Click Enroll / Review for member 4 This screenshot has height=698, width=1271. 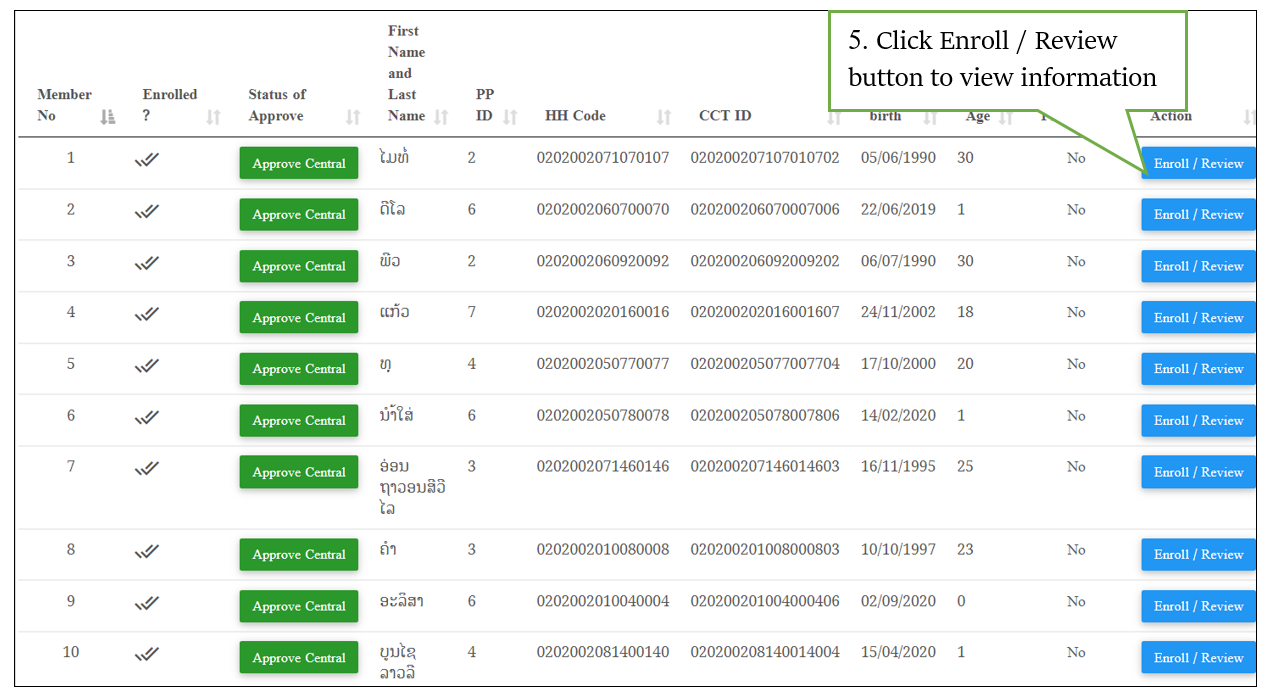pos(1198,318)
